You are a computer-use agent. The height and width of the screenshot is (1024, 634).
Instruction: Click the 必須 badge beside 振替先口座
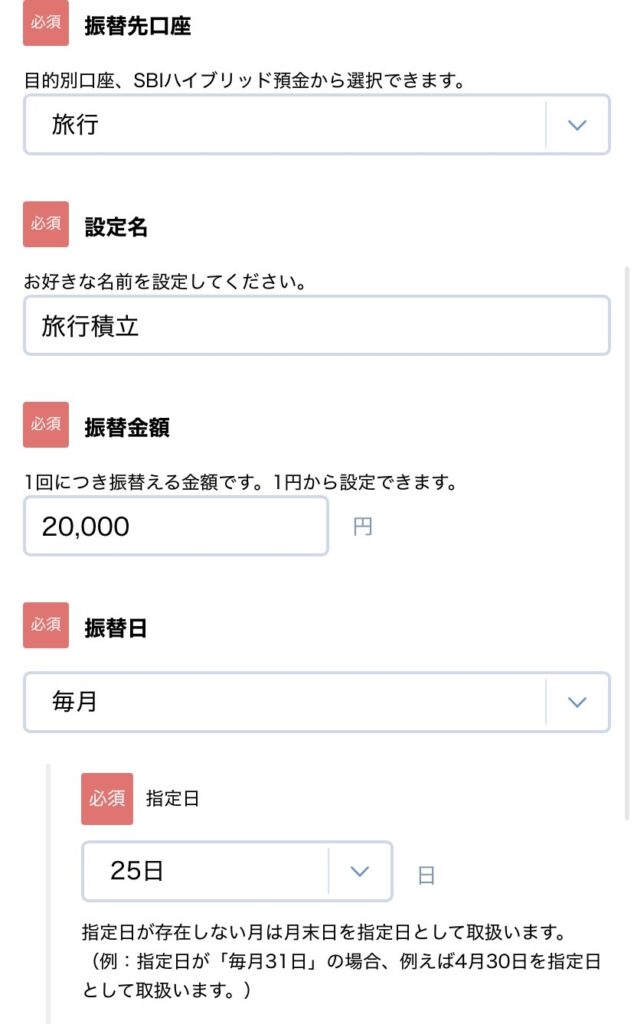pos(46,24)
